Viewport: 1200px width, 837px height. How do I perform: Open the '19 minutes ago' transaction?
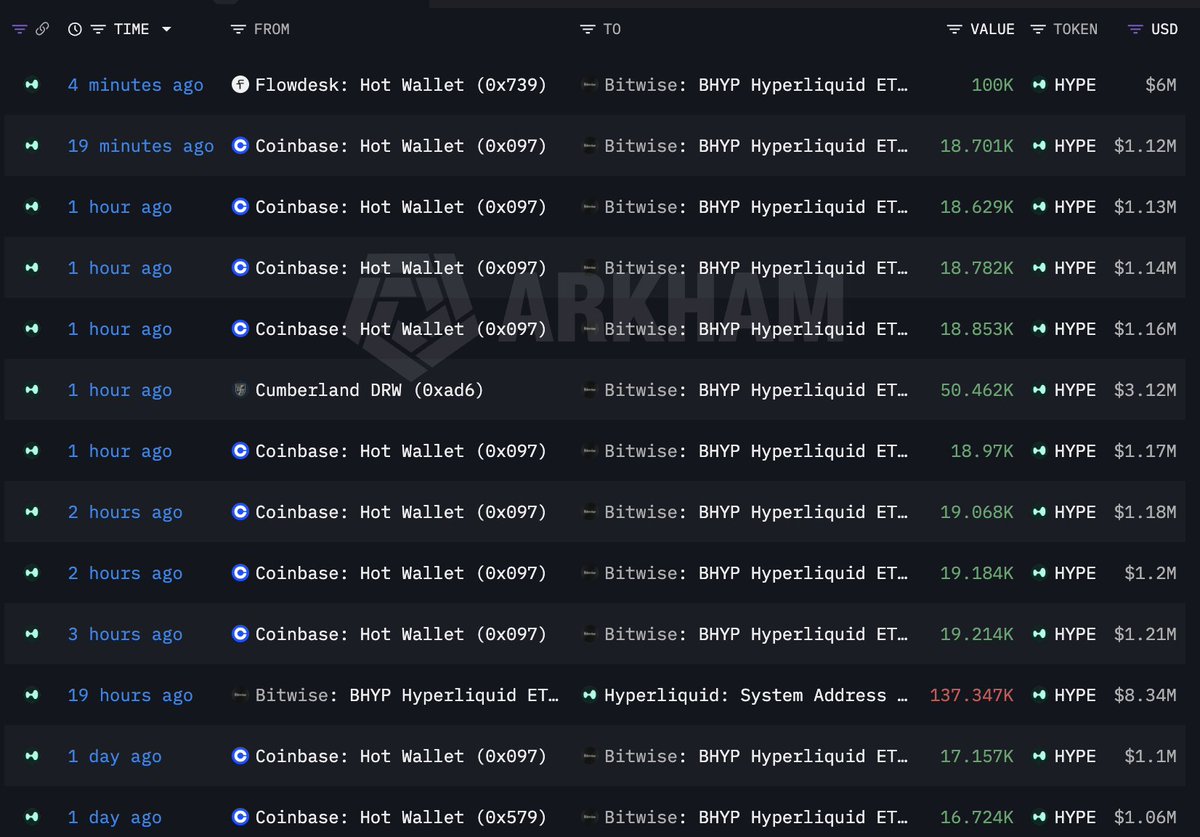[x=141, y=146]
